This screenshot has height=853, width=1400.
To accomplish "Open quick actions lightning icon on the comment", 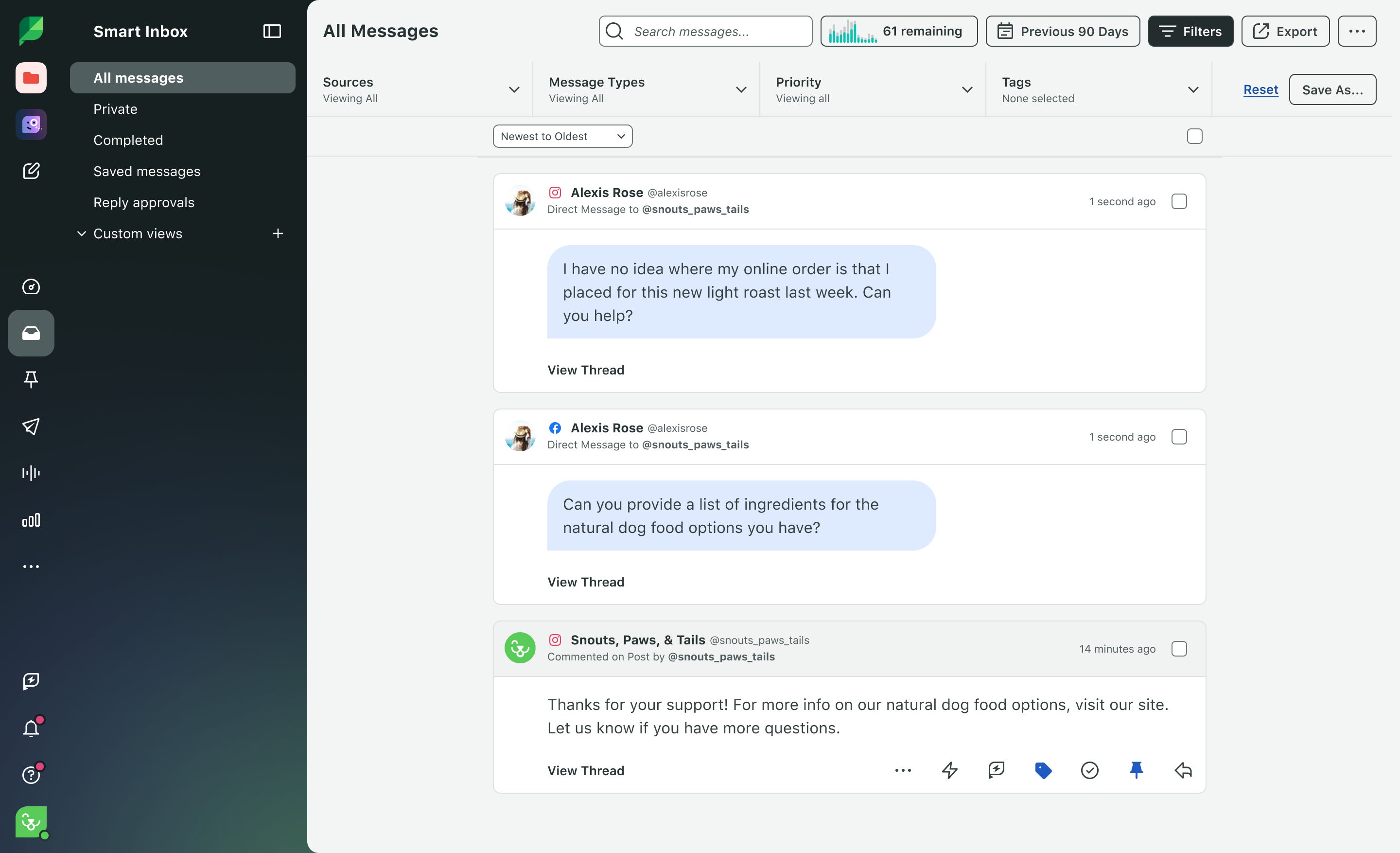I will point(950,771).
